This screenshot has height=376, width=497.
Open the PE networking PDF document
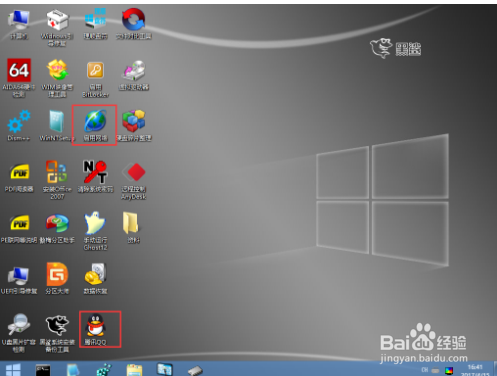click(x=19, y=229)
